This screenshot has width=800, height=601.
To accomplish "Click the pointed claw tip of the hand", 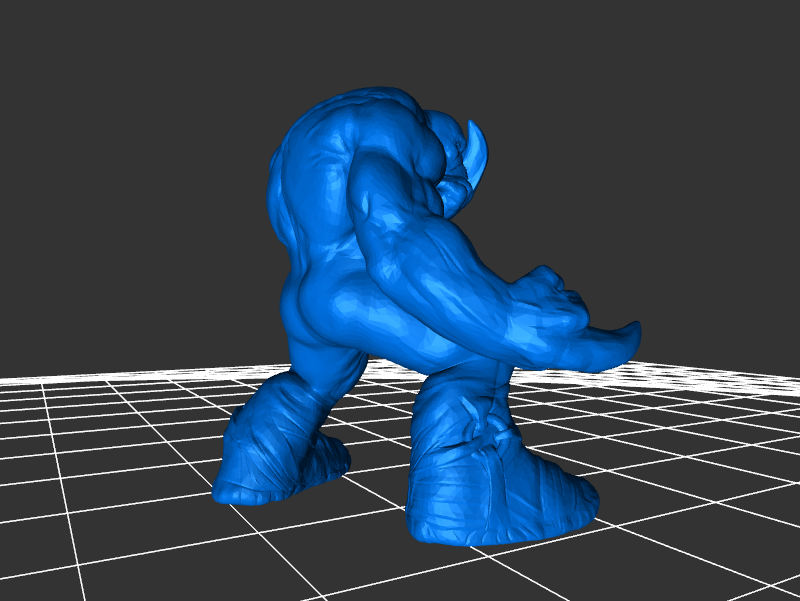I will coord(628,332).
